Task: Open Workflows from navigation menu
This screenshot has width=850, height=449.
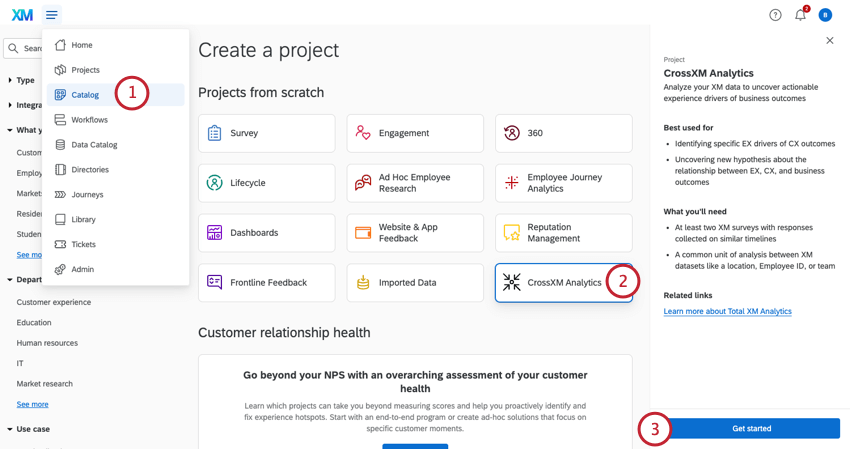Action: coord(89,120)
